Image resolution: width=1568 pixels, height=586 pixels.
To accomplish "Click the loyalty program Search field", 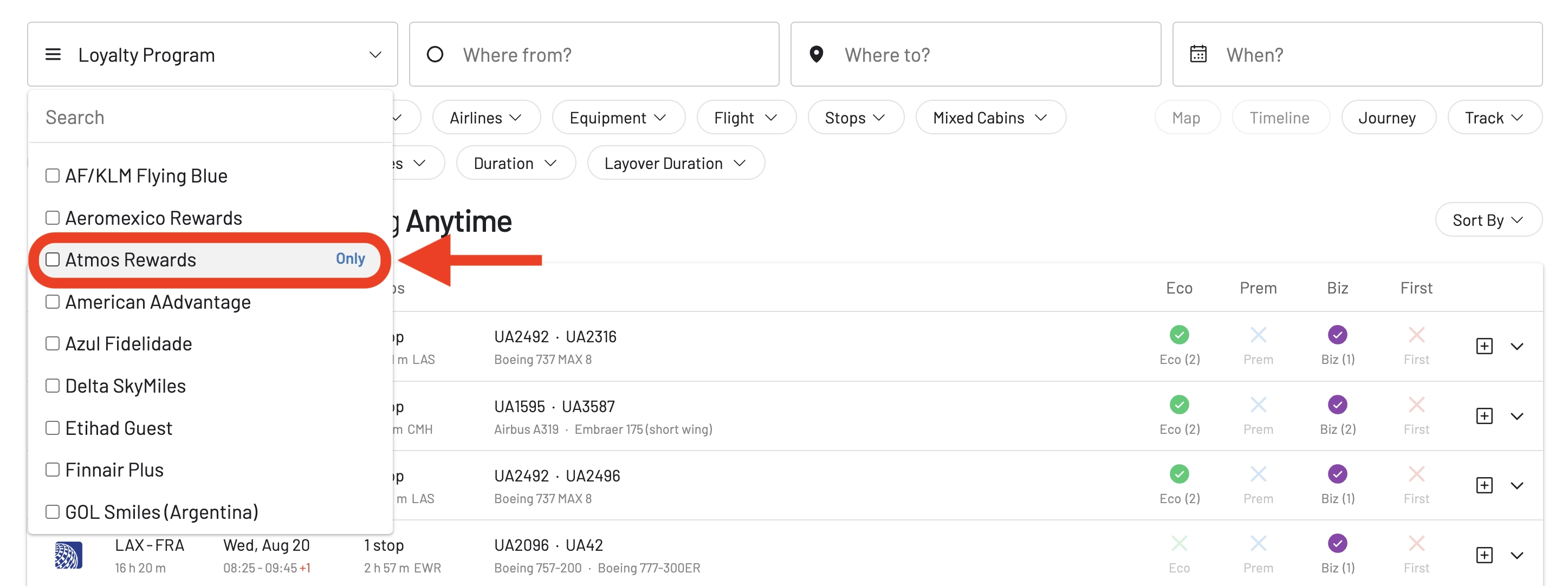I will [210, 117].
